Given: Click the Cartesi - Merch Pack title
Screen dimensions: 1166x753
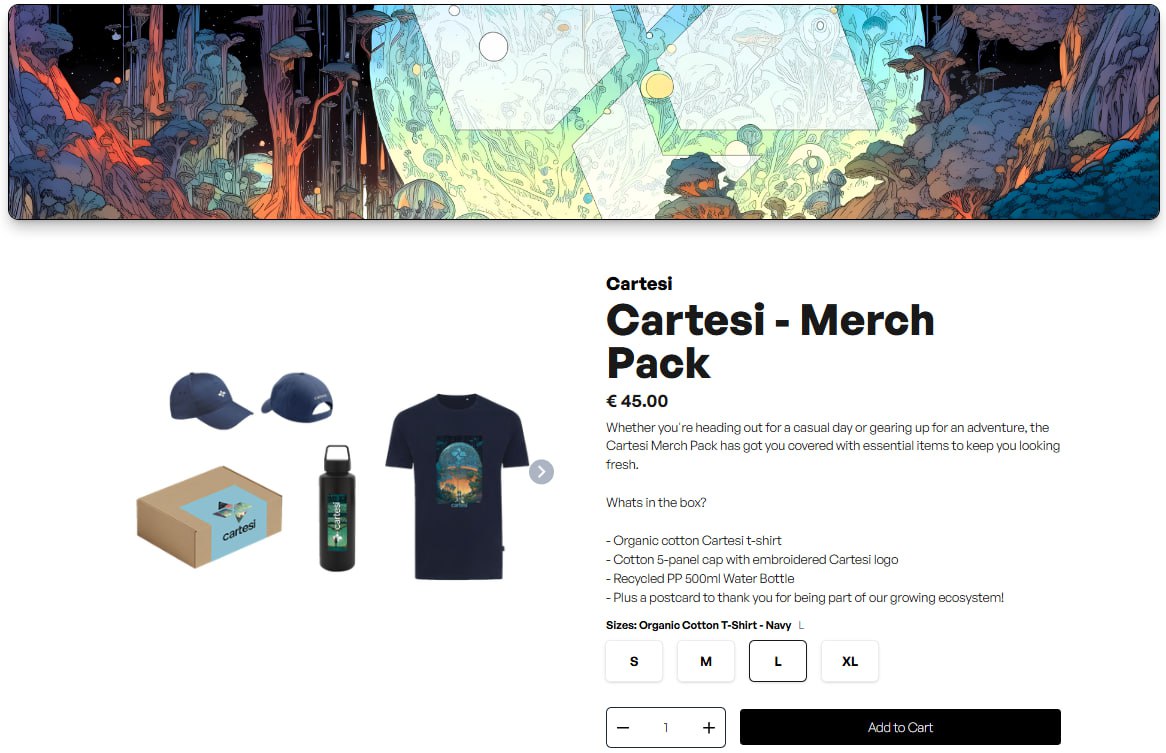Looking at the screenshot, I should pos(770,341).
